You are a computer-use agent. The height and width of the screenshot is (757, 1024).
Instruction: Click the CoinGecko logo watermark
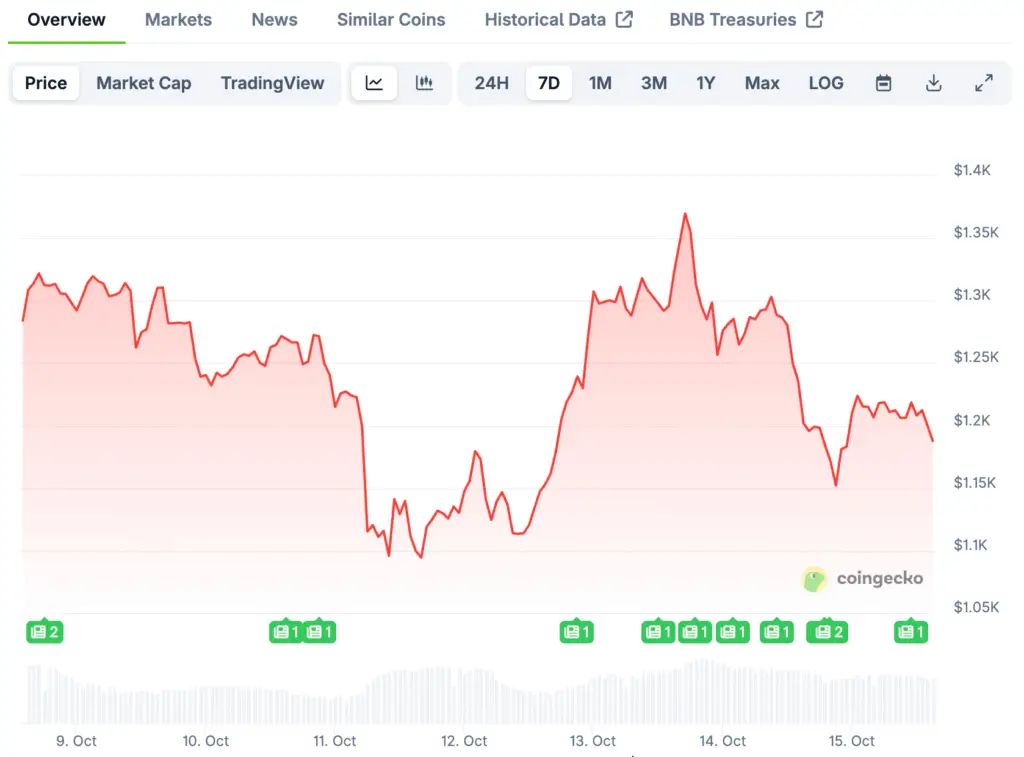pyautogui.click(x=862, y=578)
